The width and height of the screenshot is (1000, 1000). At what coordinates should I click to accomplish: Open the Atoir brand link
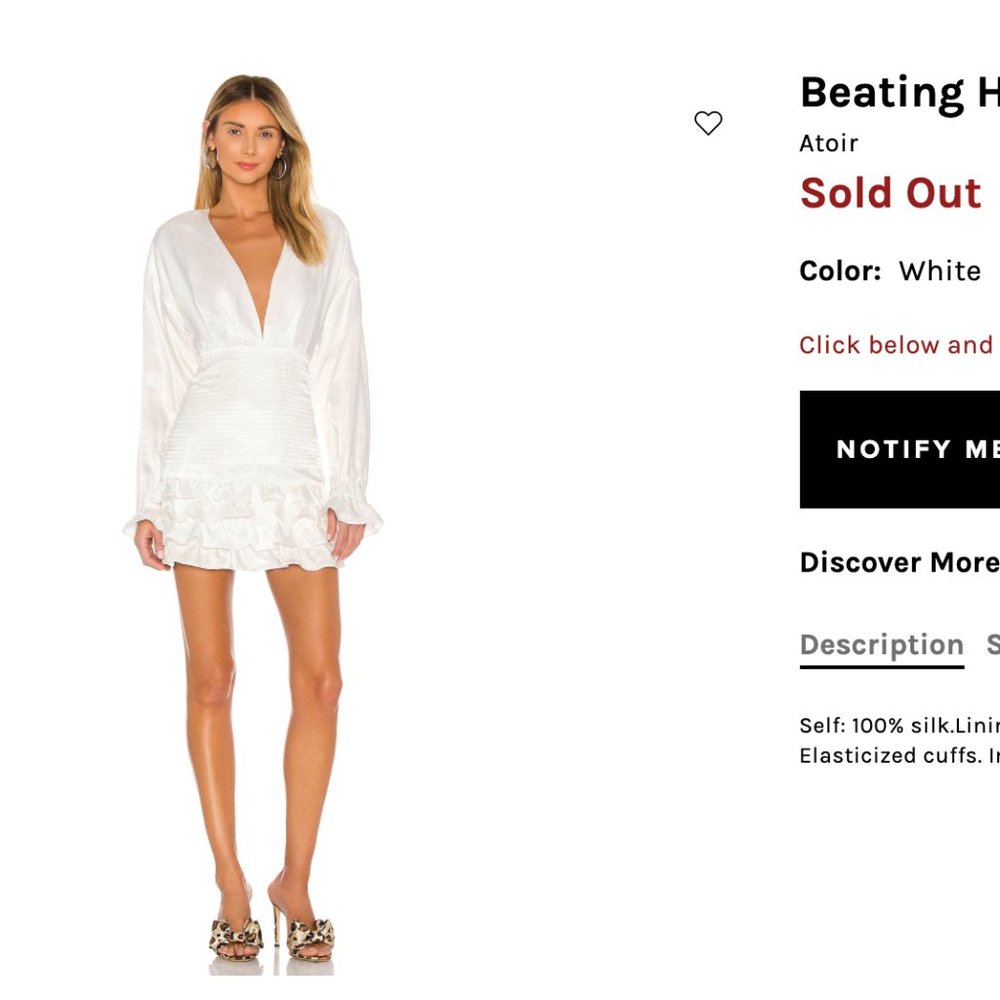828,143
